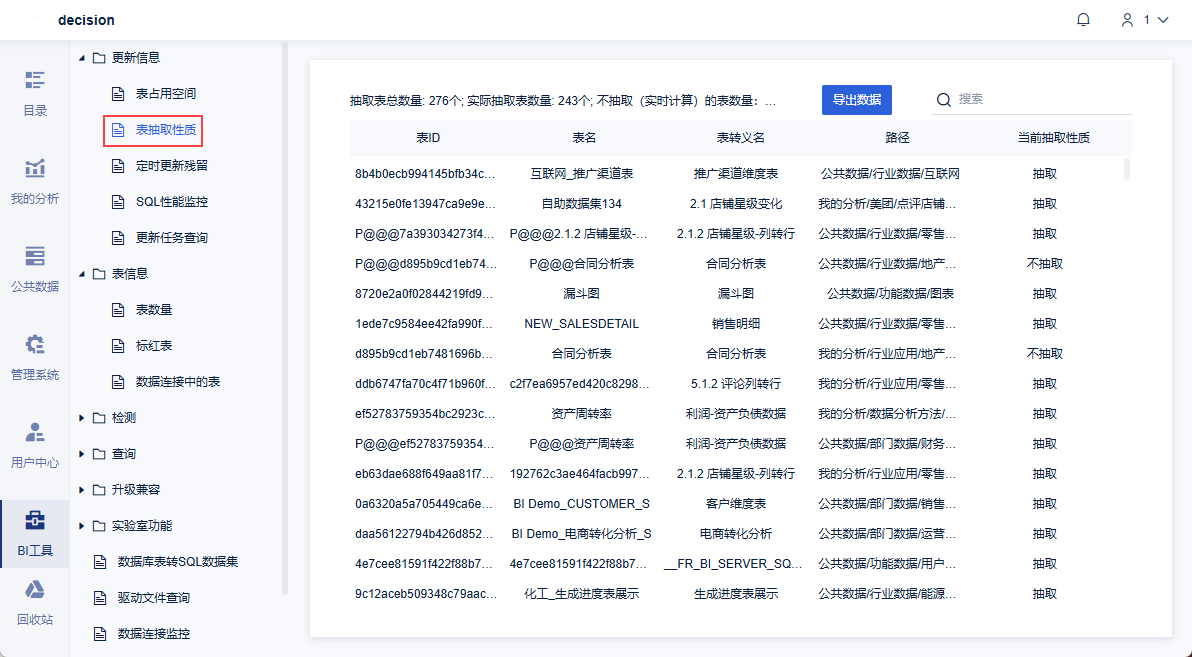
Task: Open 表数量 tree item
Action: coord(154,309)
